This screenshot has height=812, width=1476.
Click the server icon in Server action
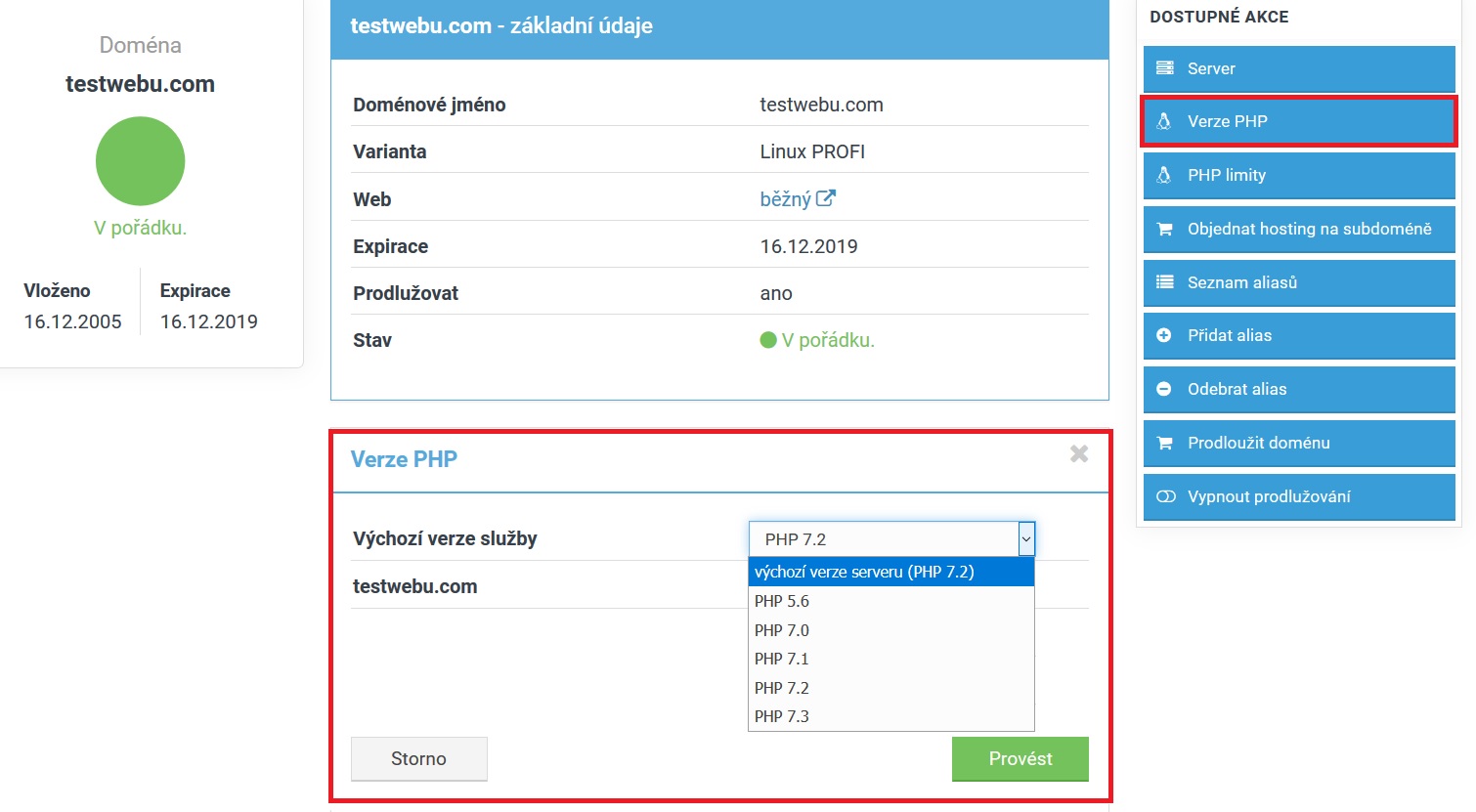1164,68
